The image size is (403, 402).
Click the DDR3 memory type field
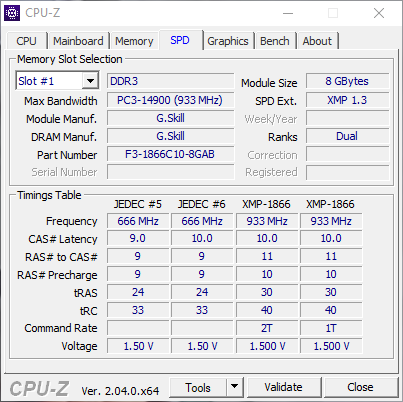170,81
